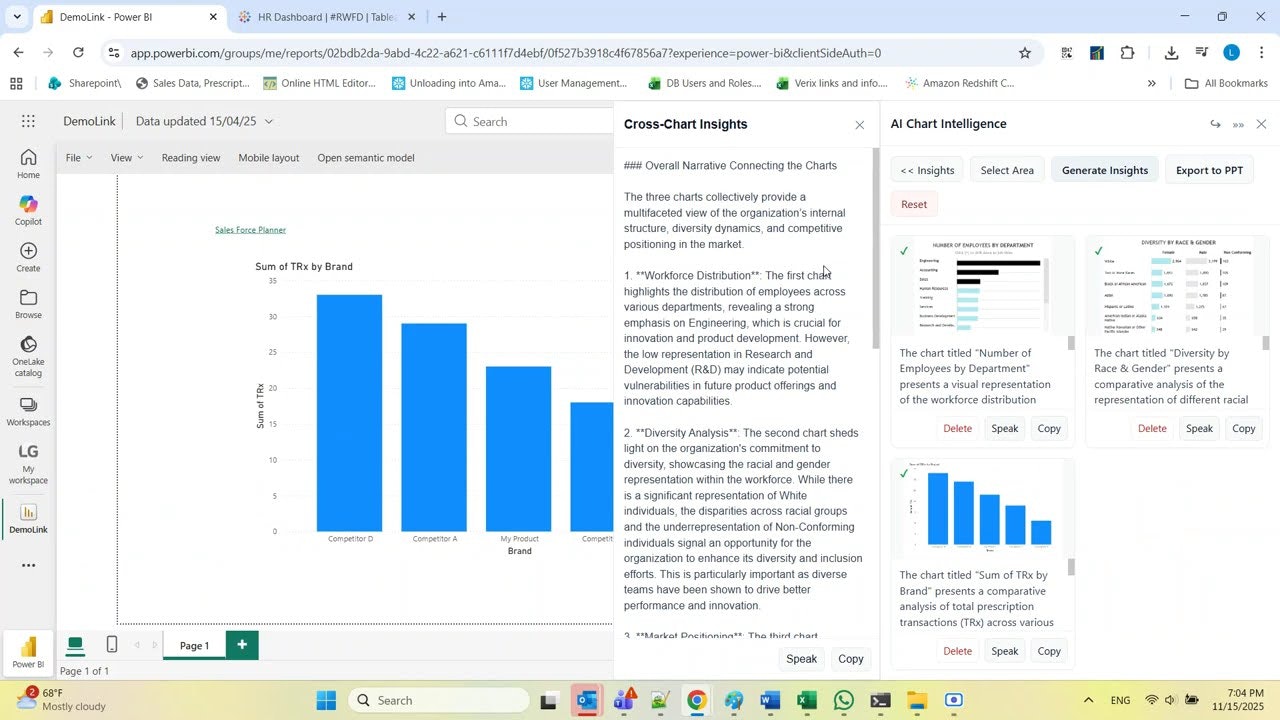Toggle checkmark on Employees by Department insight
This screenshot has height=720, width=1280.
(904, 249)
